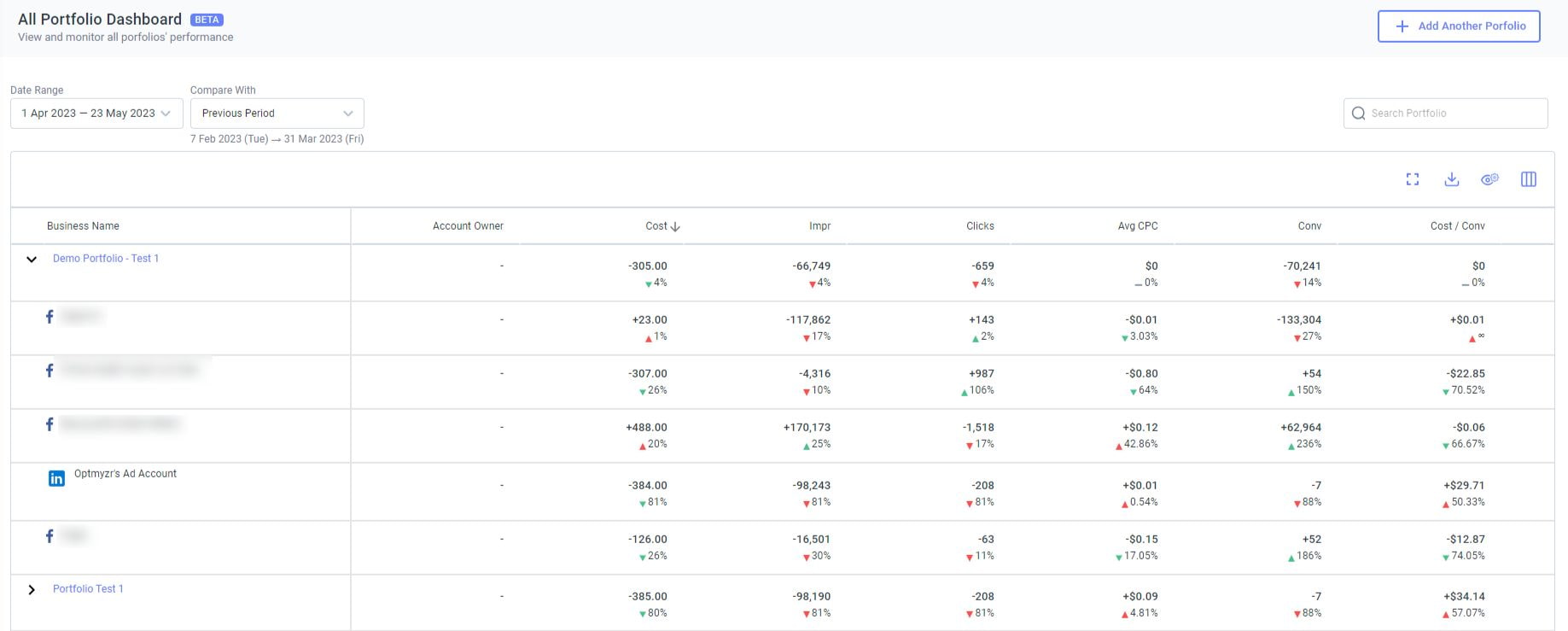Download the table data icon

1452,179
